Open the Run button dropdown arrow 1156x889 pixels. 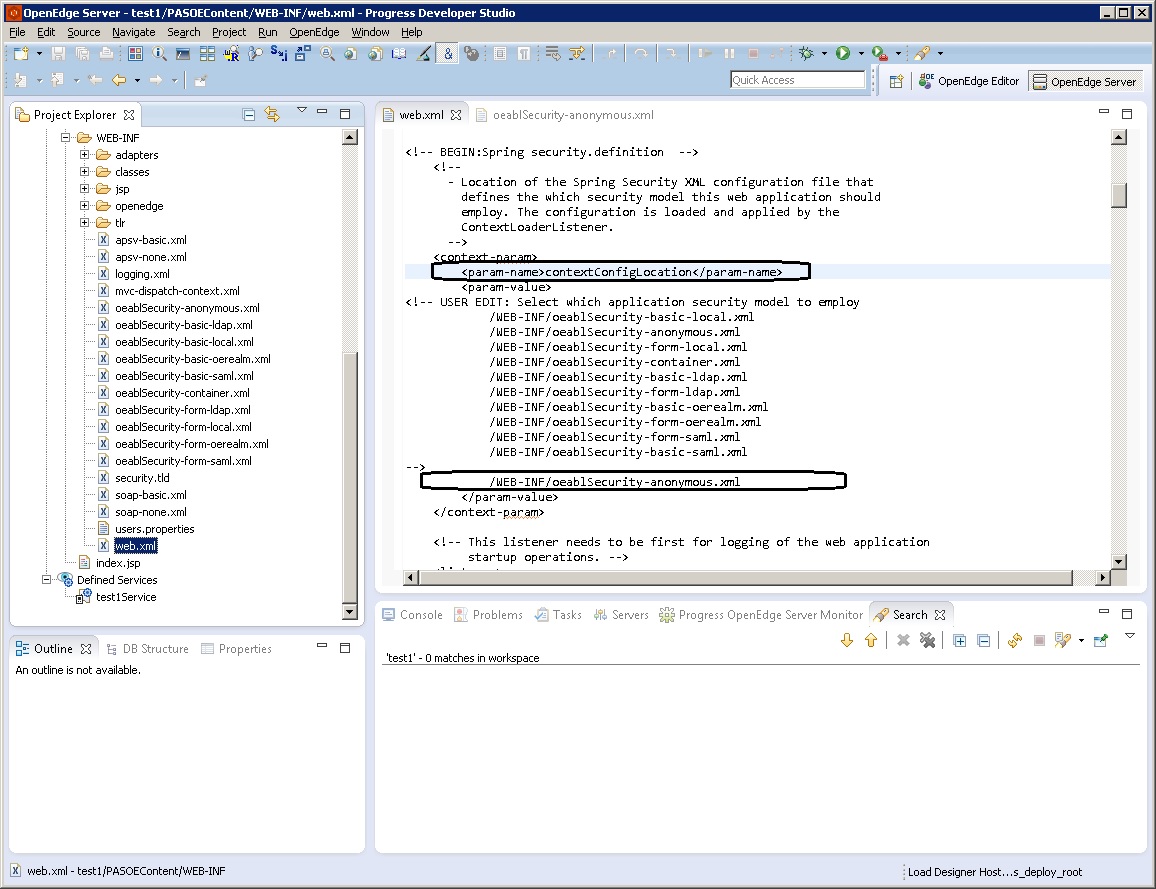coord(860,54)
